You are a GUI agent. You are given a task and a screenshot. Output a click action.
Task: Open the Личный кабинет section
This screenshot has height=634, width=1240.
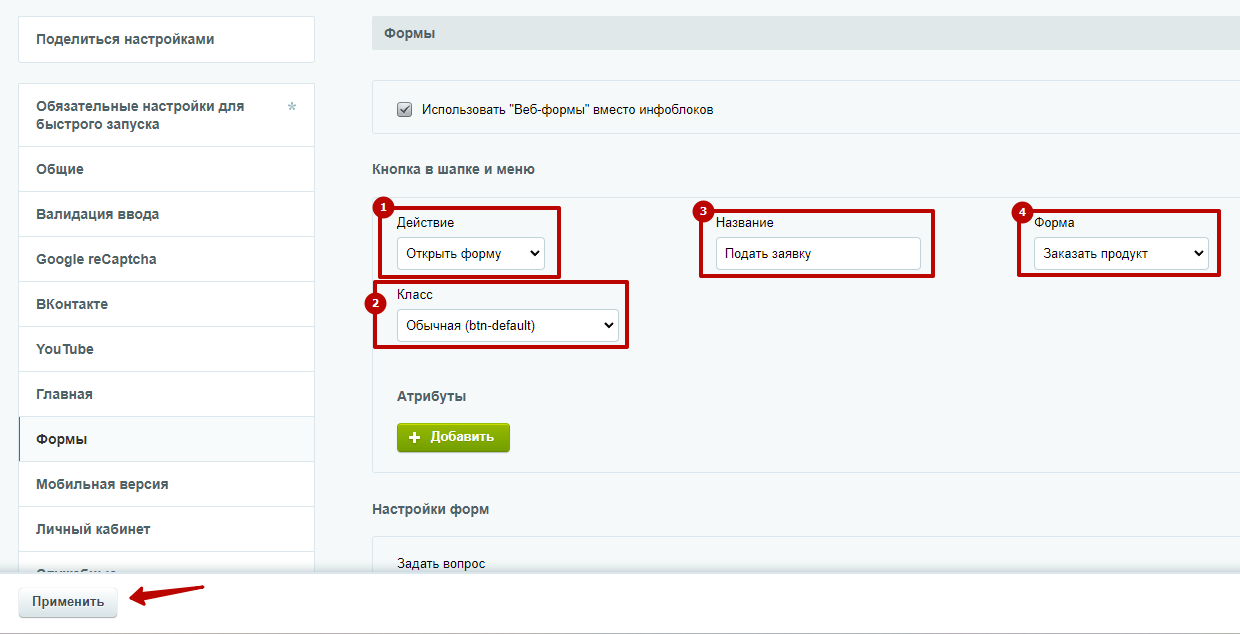(166, 529)
